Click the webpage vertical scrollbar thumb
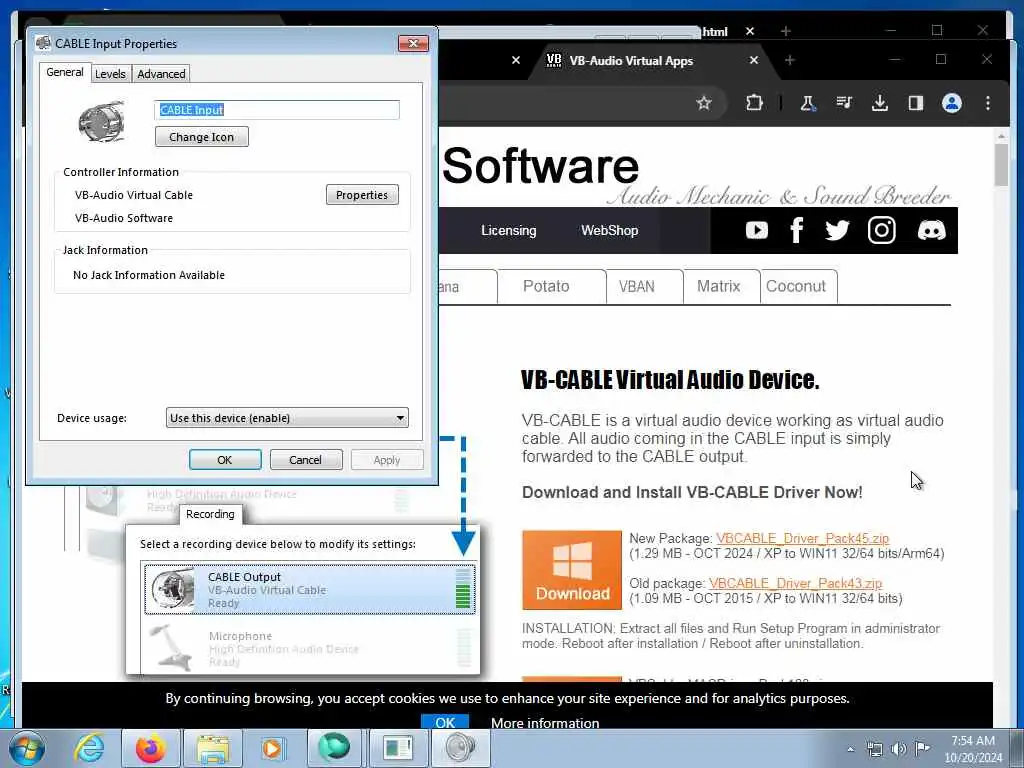 click(1000, 164)
